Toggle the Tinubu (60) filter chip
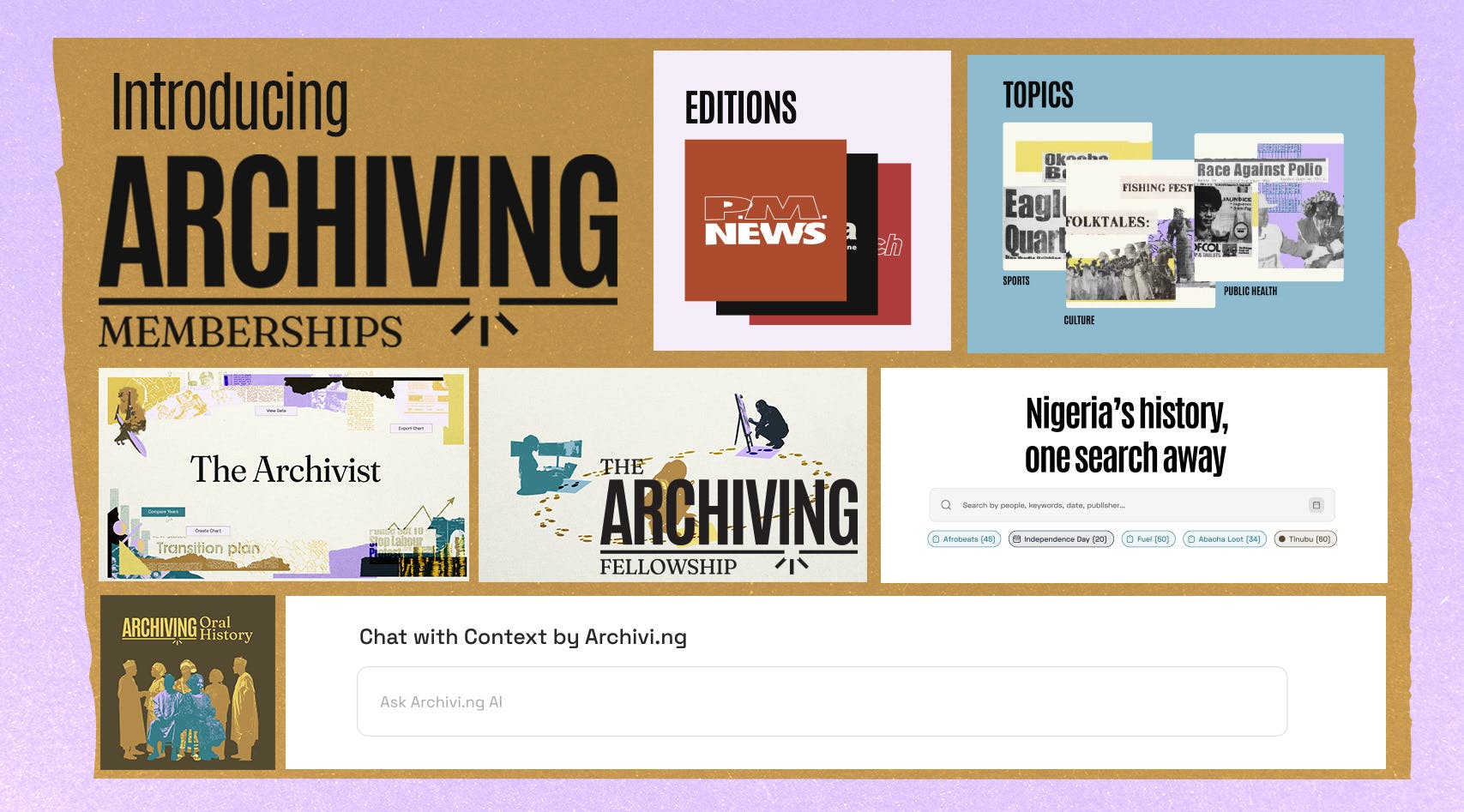 (x=1304, y=539)
